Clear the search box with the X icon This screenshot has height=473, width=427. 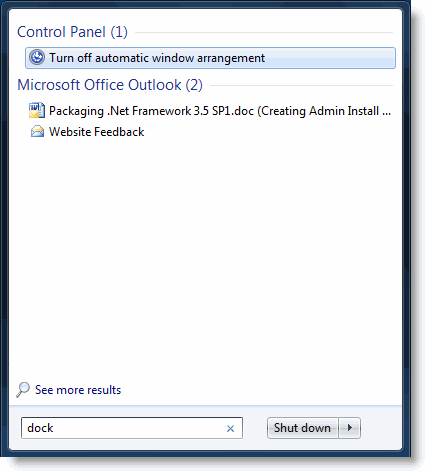pos(230,428)
